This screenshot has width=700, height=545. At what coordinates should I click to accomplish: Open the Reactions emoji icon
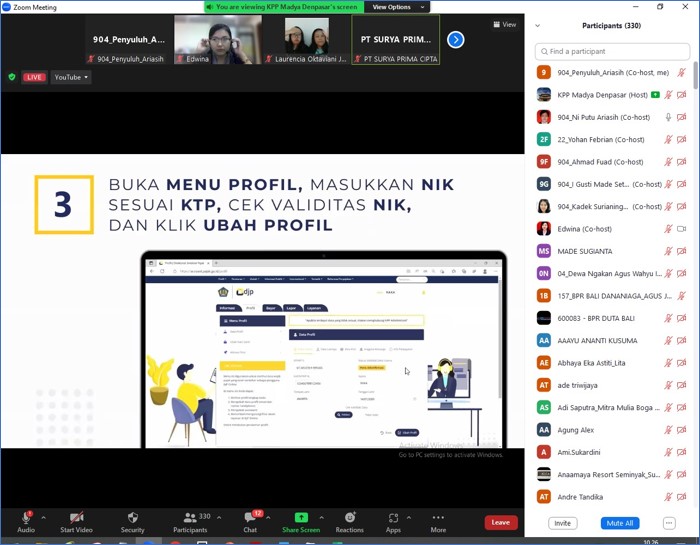click(x=350, y=518)
